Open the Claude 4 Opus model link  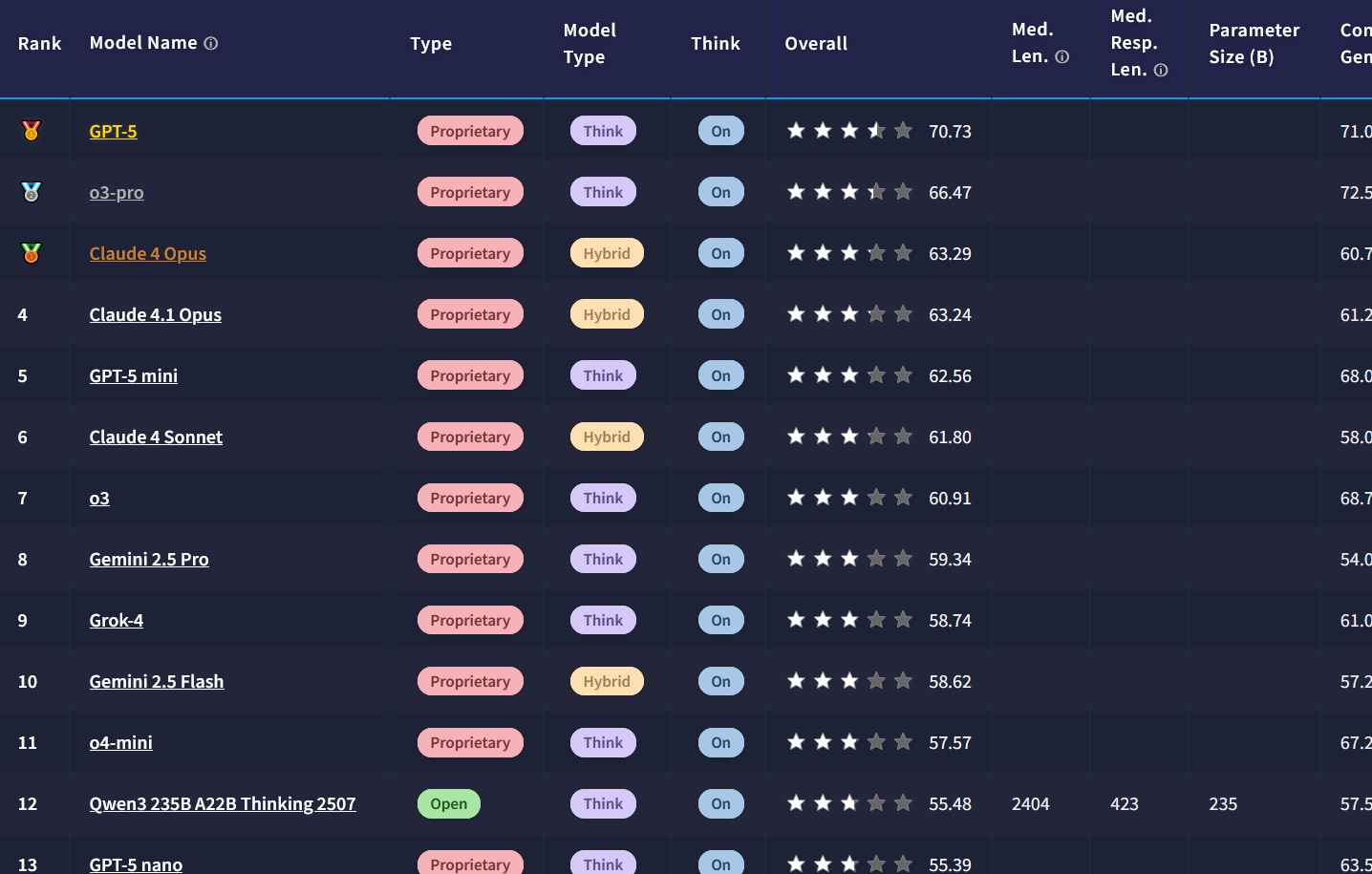pyautogui.click(x=147, y=254)
